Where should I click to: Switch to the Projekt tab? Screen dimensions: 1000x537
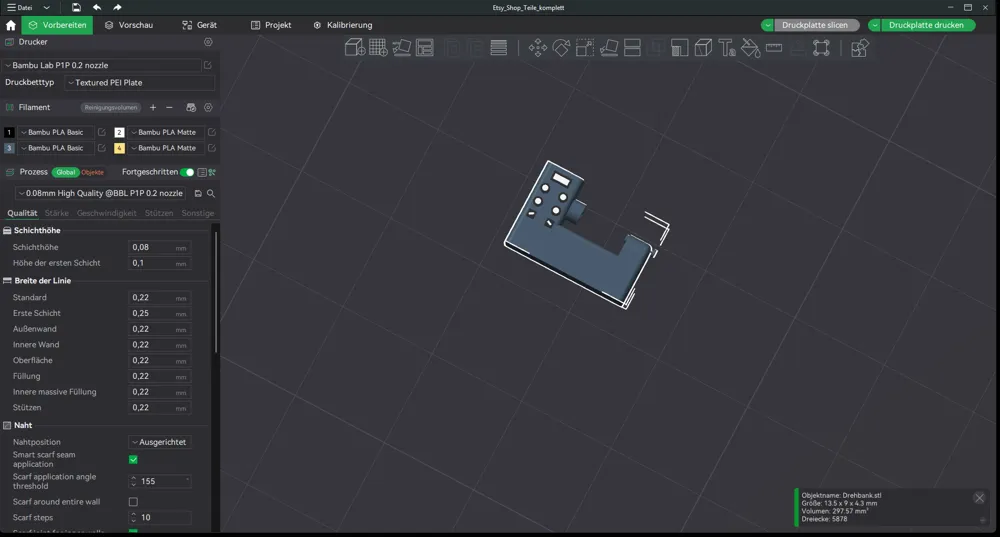(271, 26)
